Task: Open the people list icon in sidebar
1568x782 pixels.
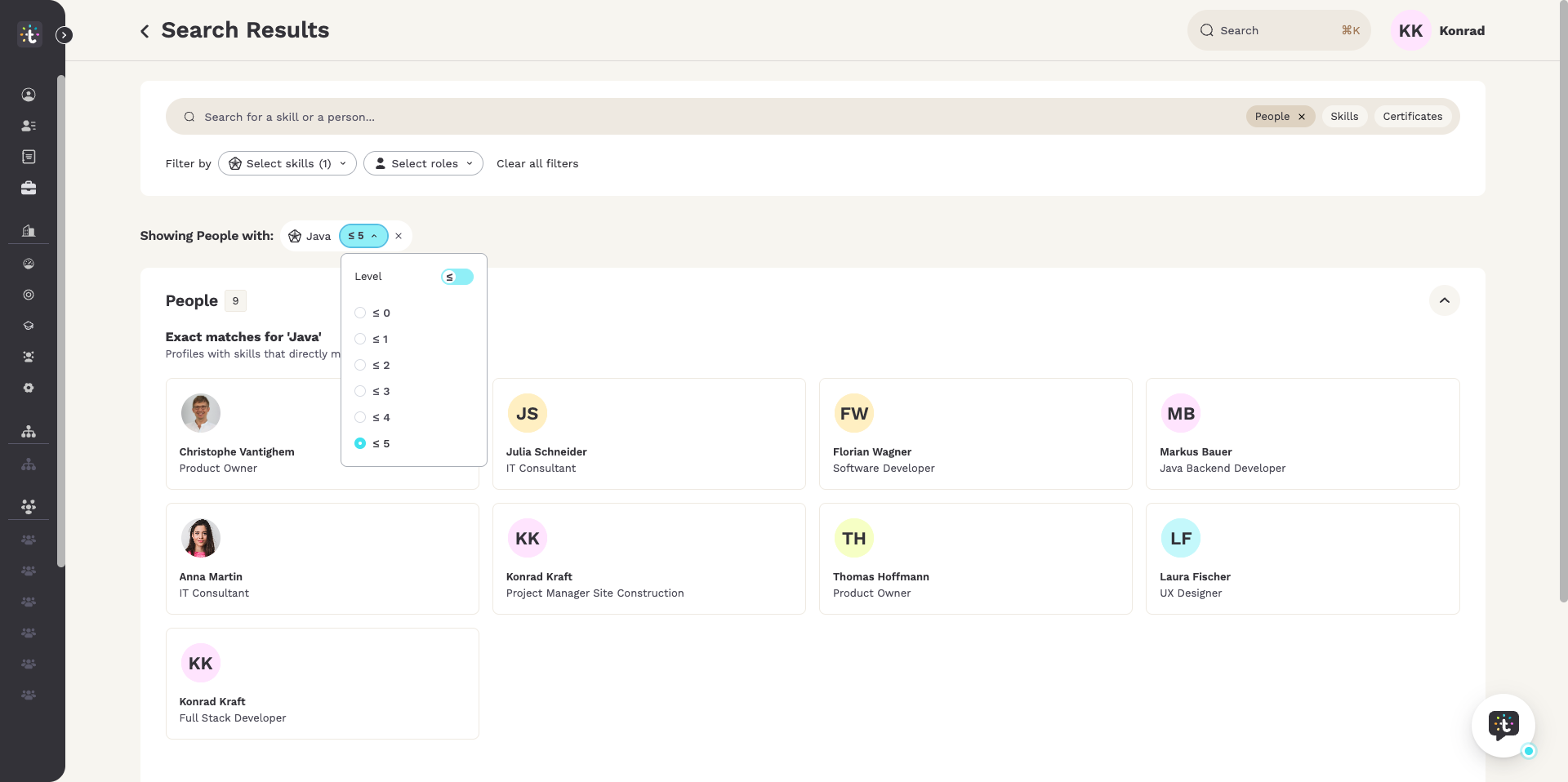Action: [x=29, y=126]
